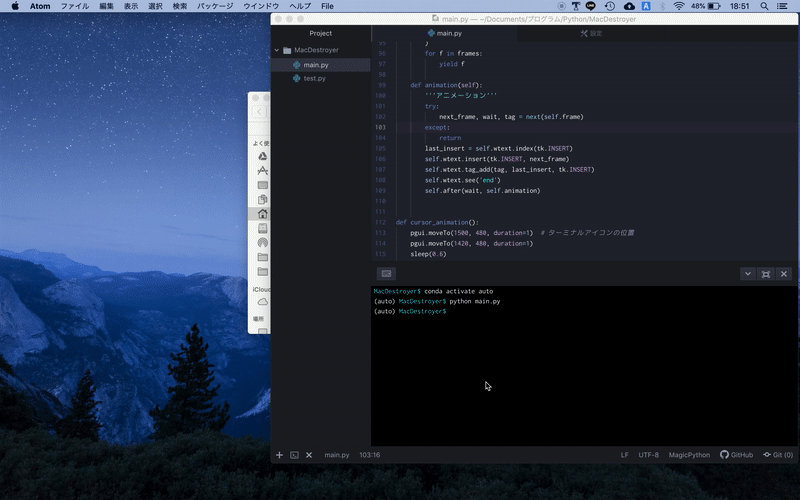Open the GitHub panel from status bar
The height and width of the screenshot is (500, 800).
pos(736,455)
